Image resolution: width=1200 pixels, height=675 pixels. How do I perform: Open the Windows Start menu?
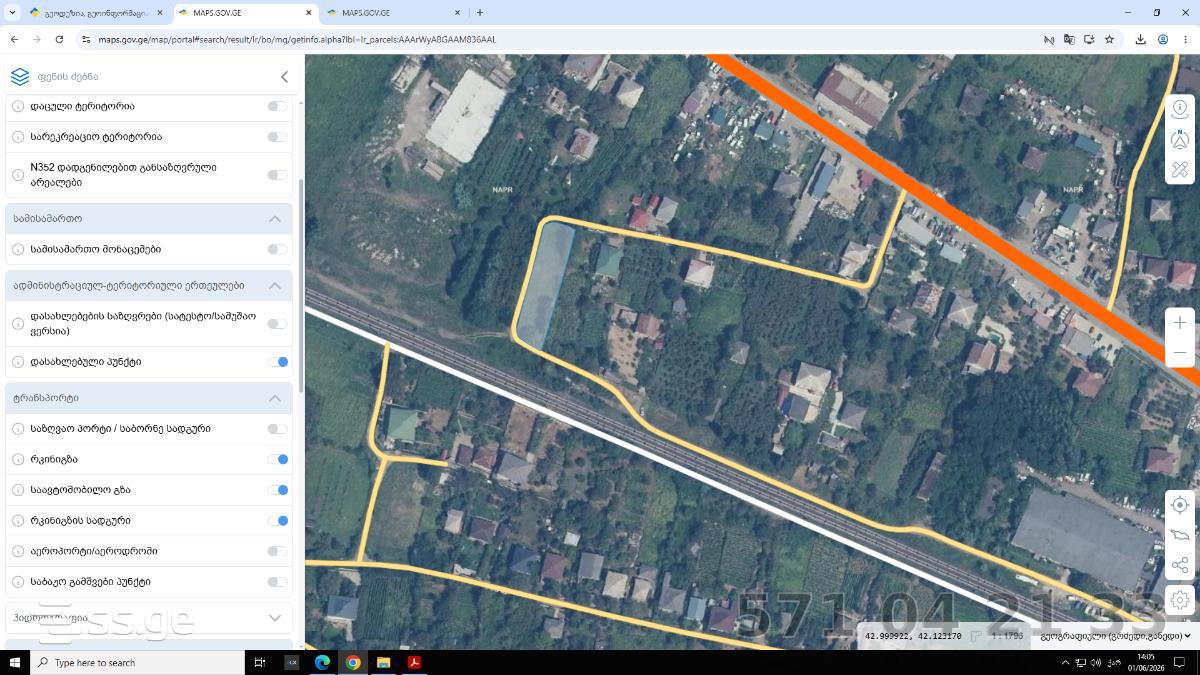[14, 663]
